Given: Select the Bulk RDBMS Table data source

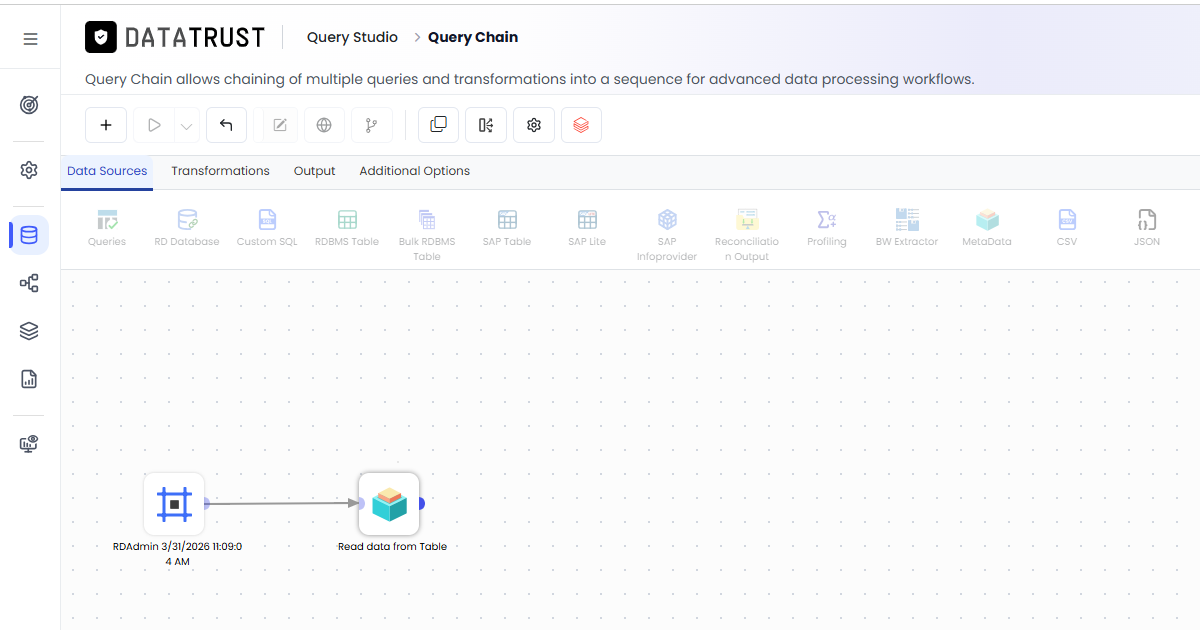Looking at the screenshot, I should pos(427,235).
